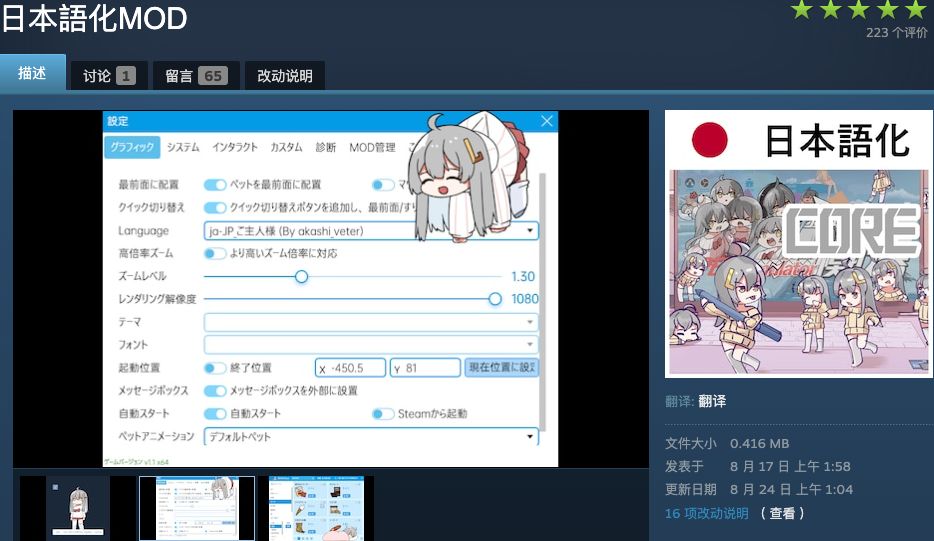Click the Y position input field
This screenshot has height=541, width=934.
click(425, 368)
